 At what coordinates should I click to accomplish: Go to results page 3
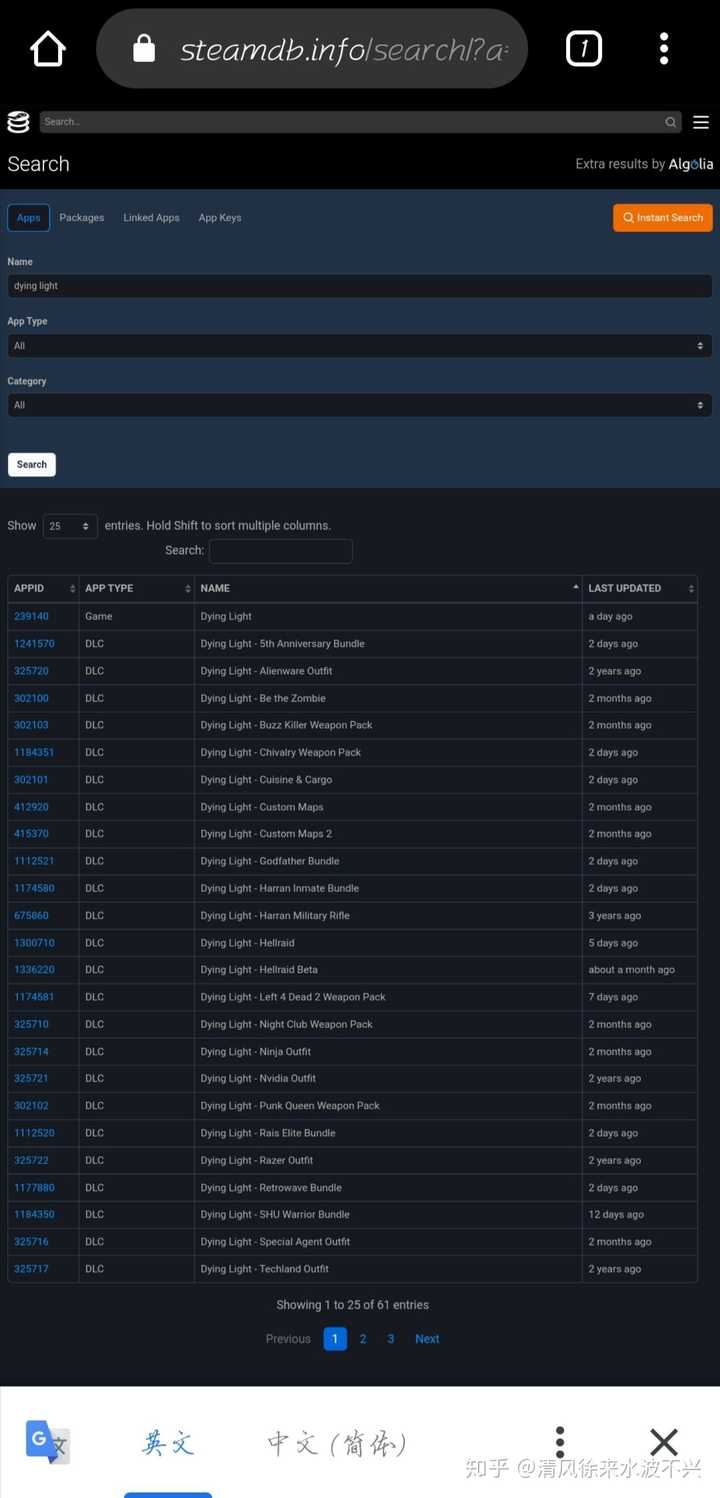point(391,1339)
